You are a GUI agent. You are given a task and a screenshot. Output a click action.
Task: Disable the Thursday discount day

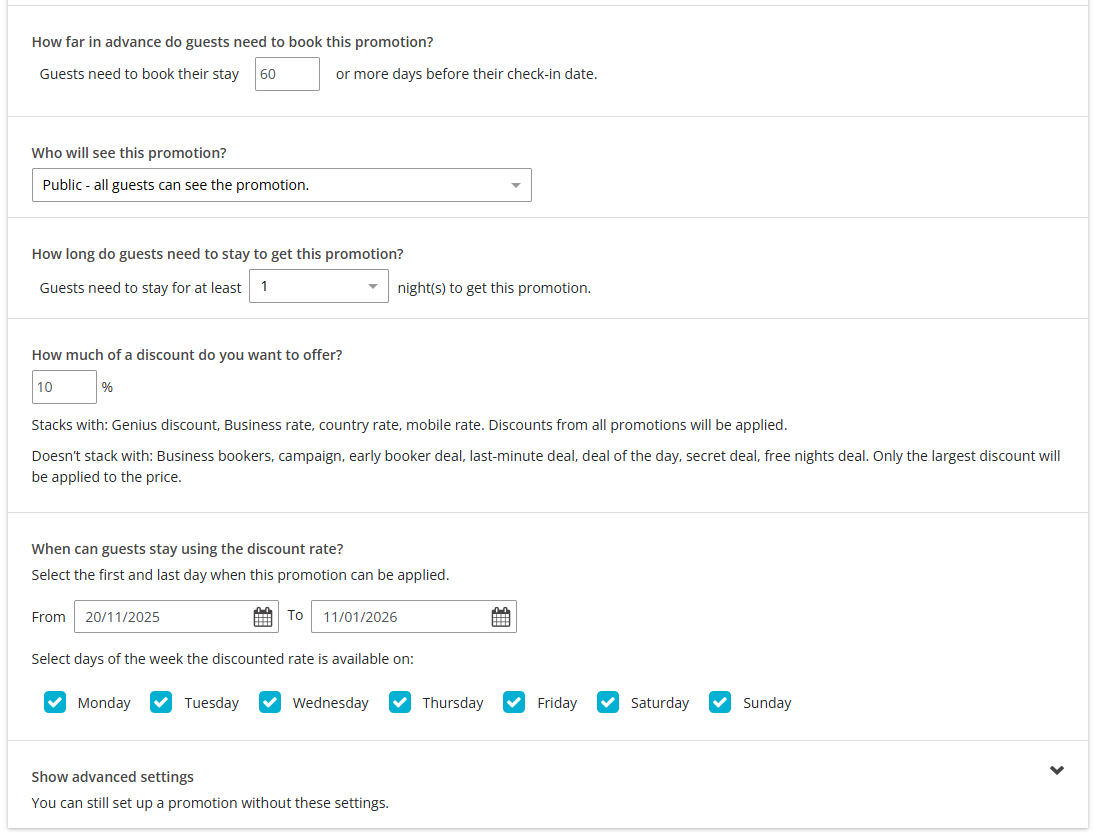pyautogui.click(x=400, y=703)
